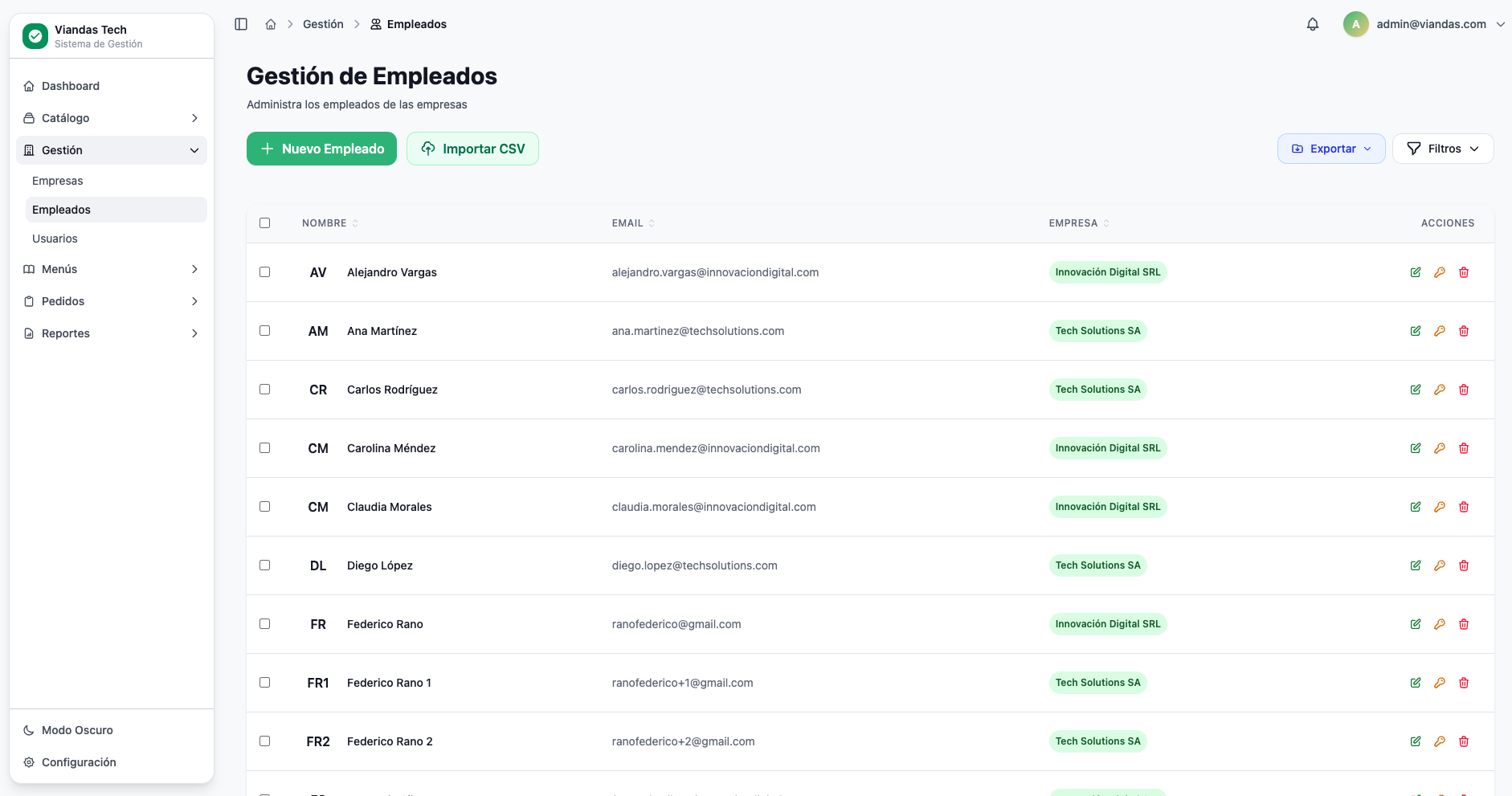Open the Exportar dropdown

tap(1330, 149)
